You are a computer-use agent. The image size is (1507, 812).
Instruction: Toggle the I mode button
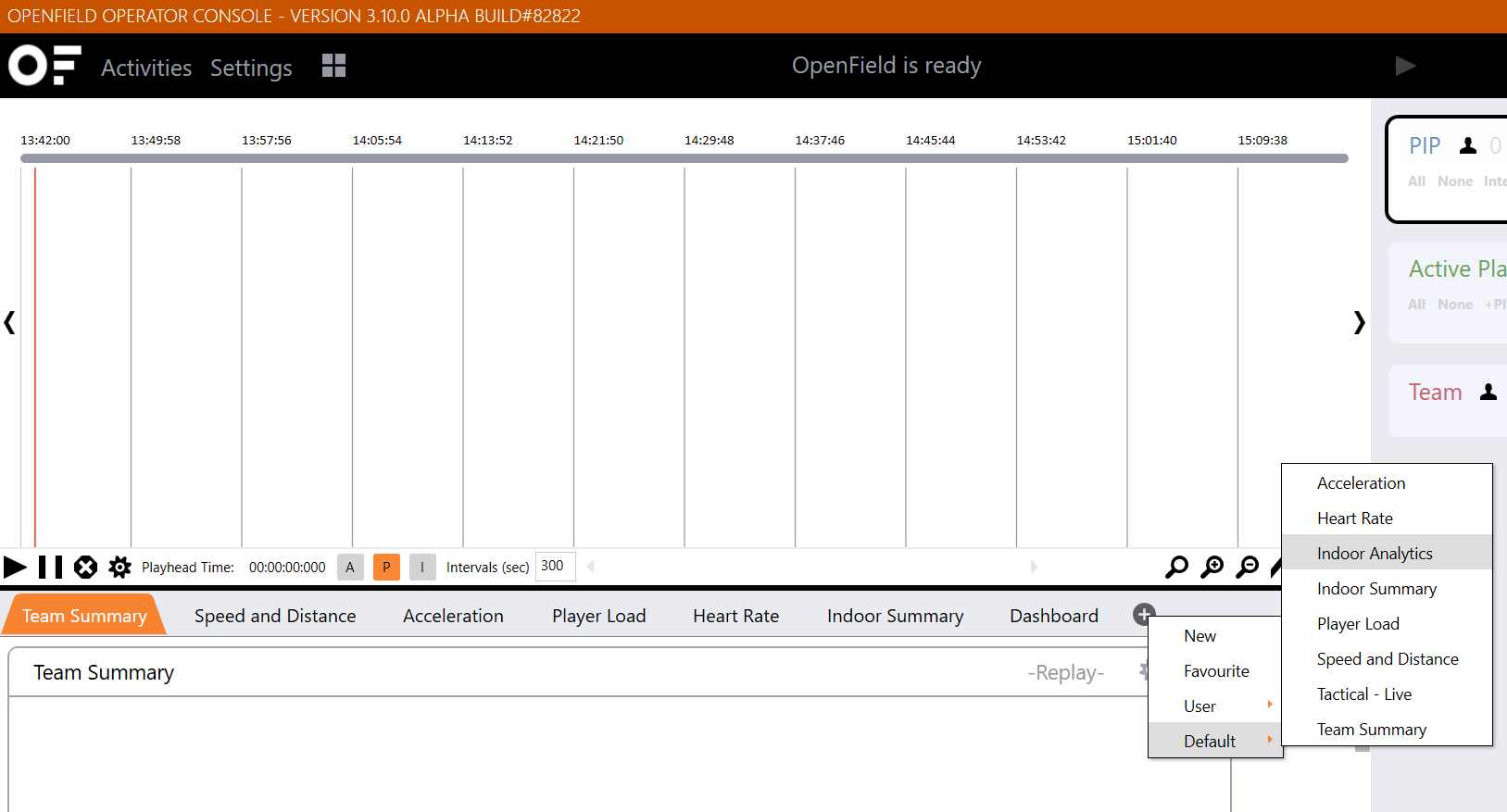pyautogui.click(x=422, y=567)
